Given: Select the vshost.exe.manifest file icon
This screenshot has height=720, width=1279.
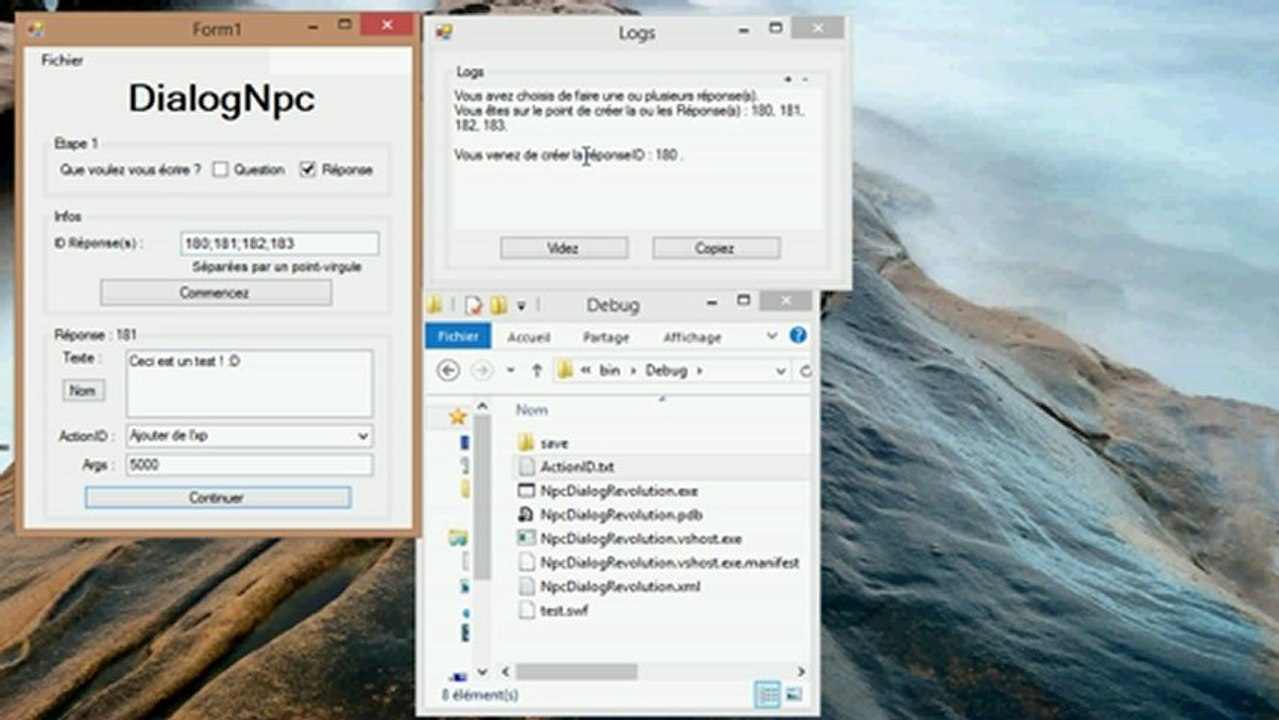Looking at the screenshot, I should pos(527,562).
